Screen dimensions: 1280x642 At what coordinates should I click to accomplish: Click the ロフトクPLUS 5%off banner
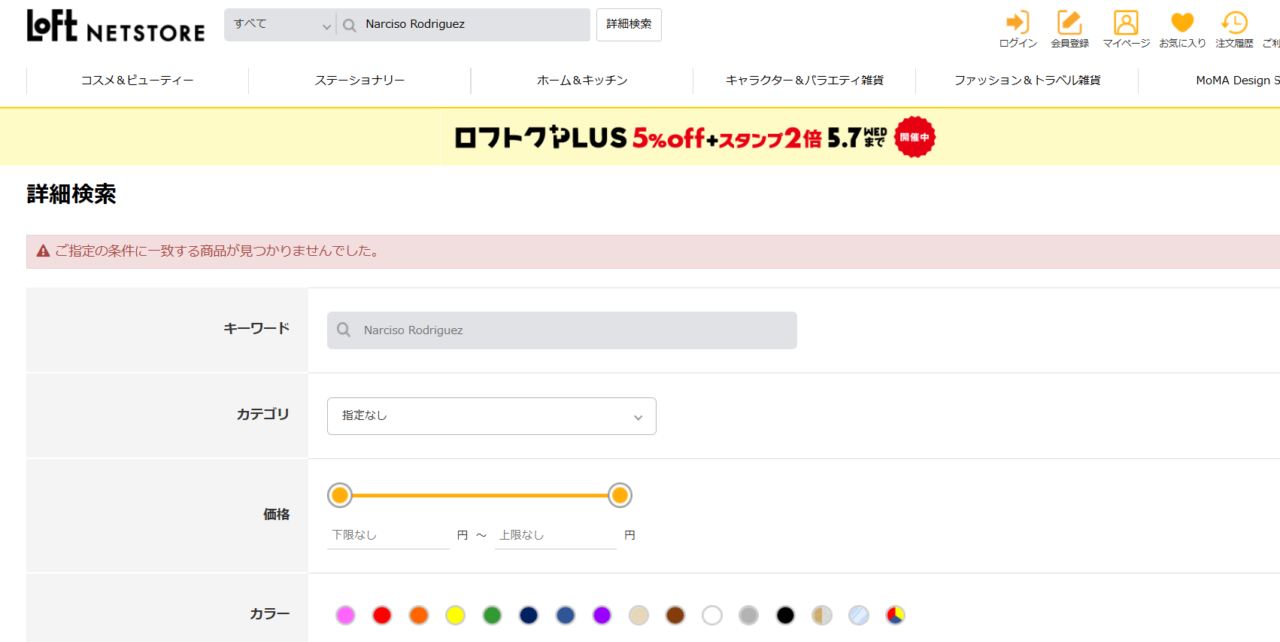pos(694,137)
